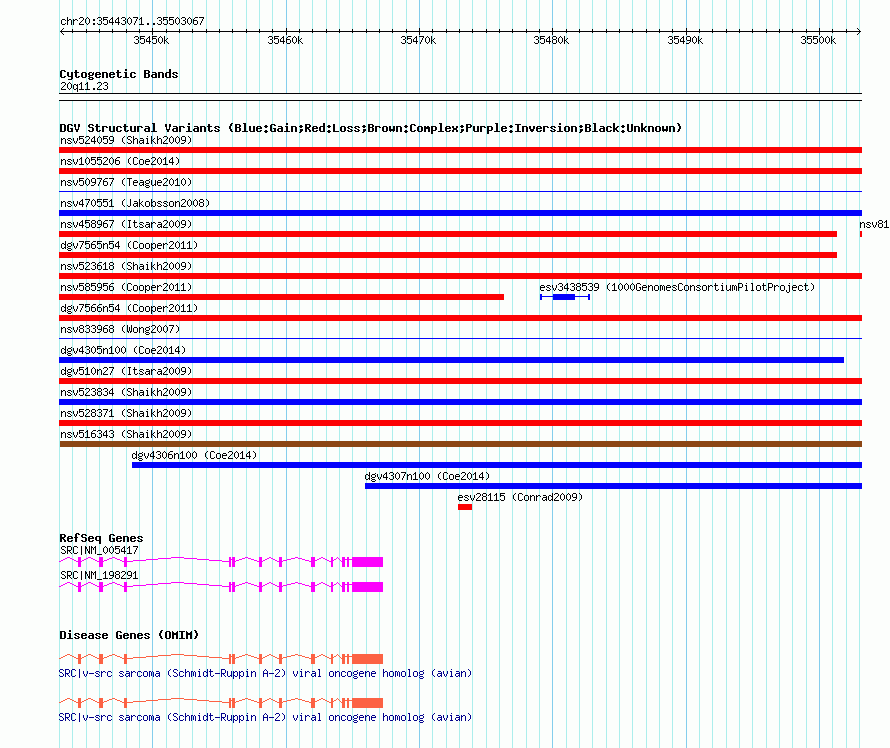Click the SRC|NM_005417 gene model glyph
This screenshot has height=748, width=890.
[x=221, y=562]
